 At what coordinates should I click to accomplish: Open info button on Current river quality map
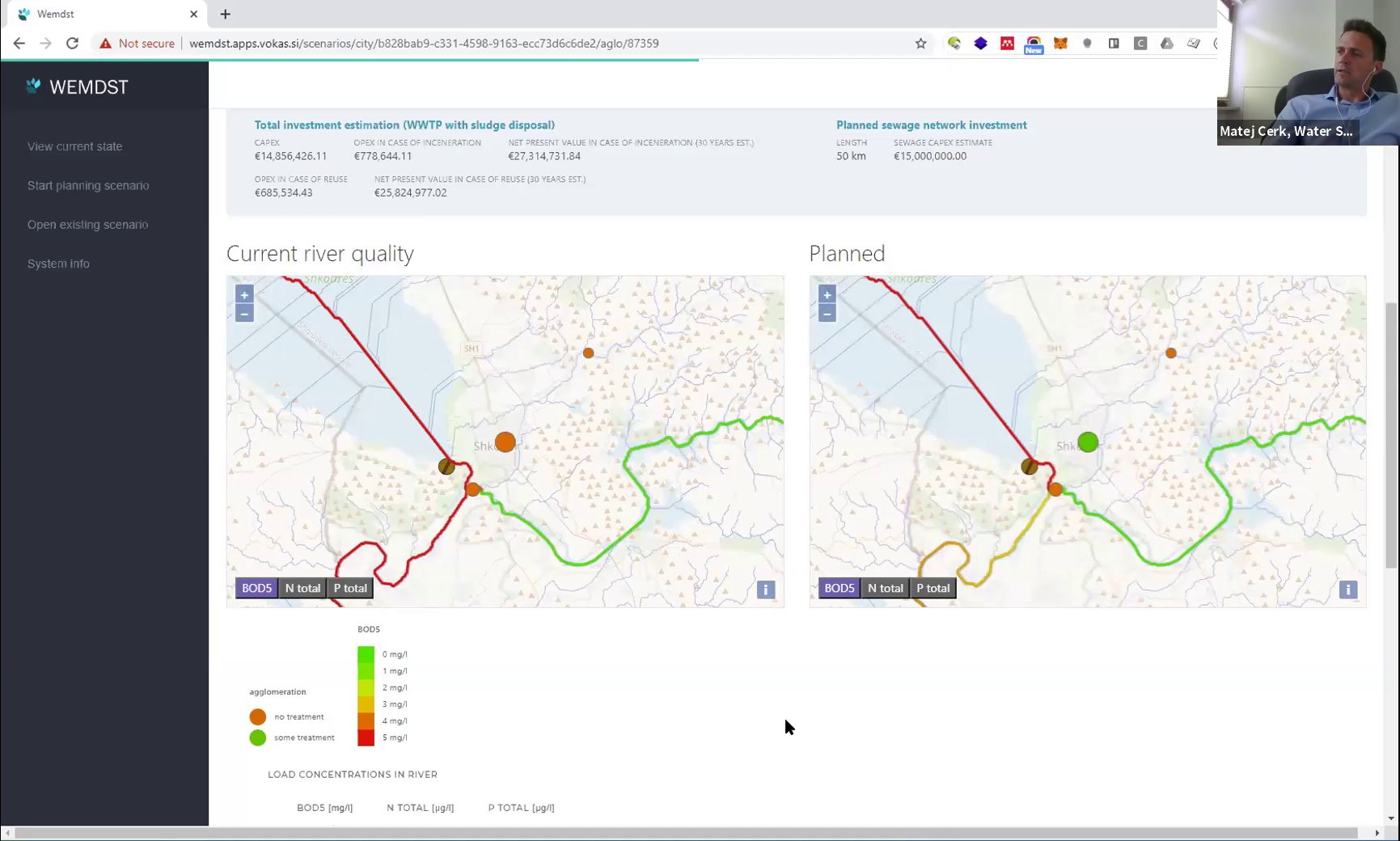pyautogui.click(x=765, y=590)
